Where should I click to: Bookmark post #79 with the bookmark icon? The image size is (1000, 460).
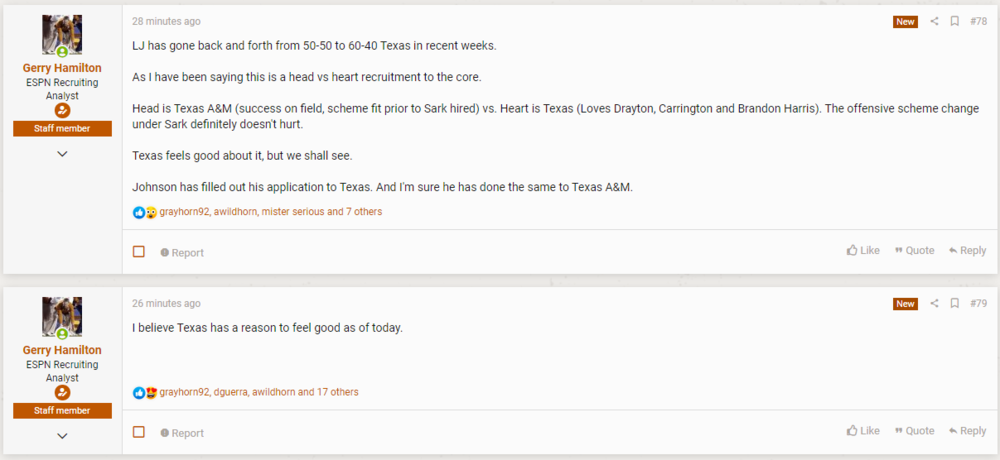955,304
